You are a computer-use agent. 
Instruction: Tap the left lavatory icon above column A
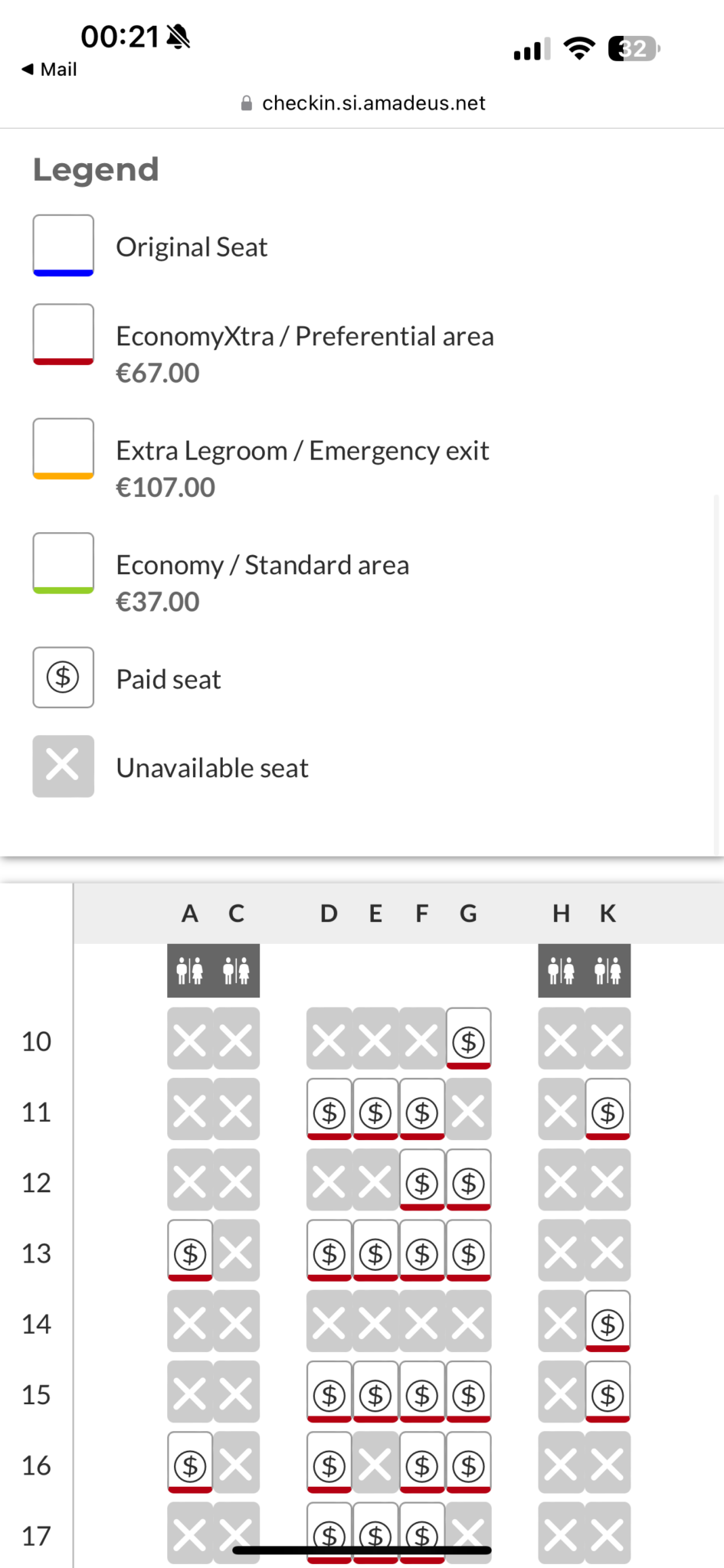tap(190, 971)
